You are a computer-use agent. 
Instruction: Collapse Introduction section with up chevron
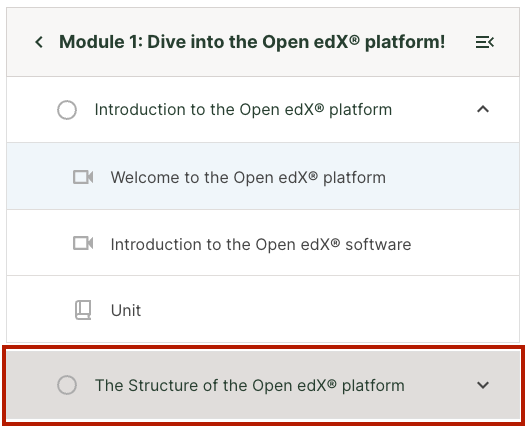(483, 109)
